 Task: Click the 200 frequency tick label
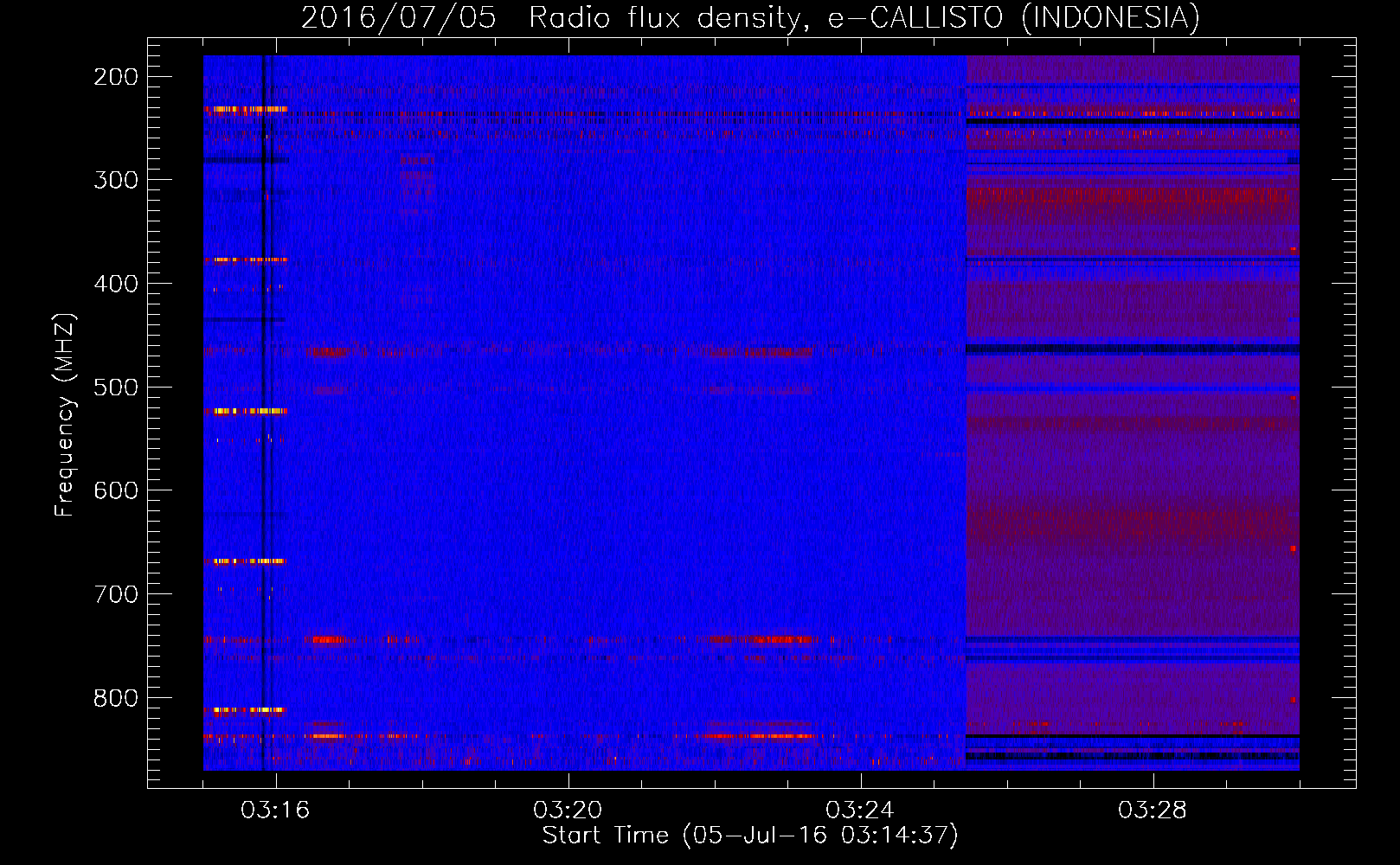(116, 77)
